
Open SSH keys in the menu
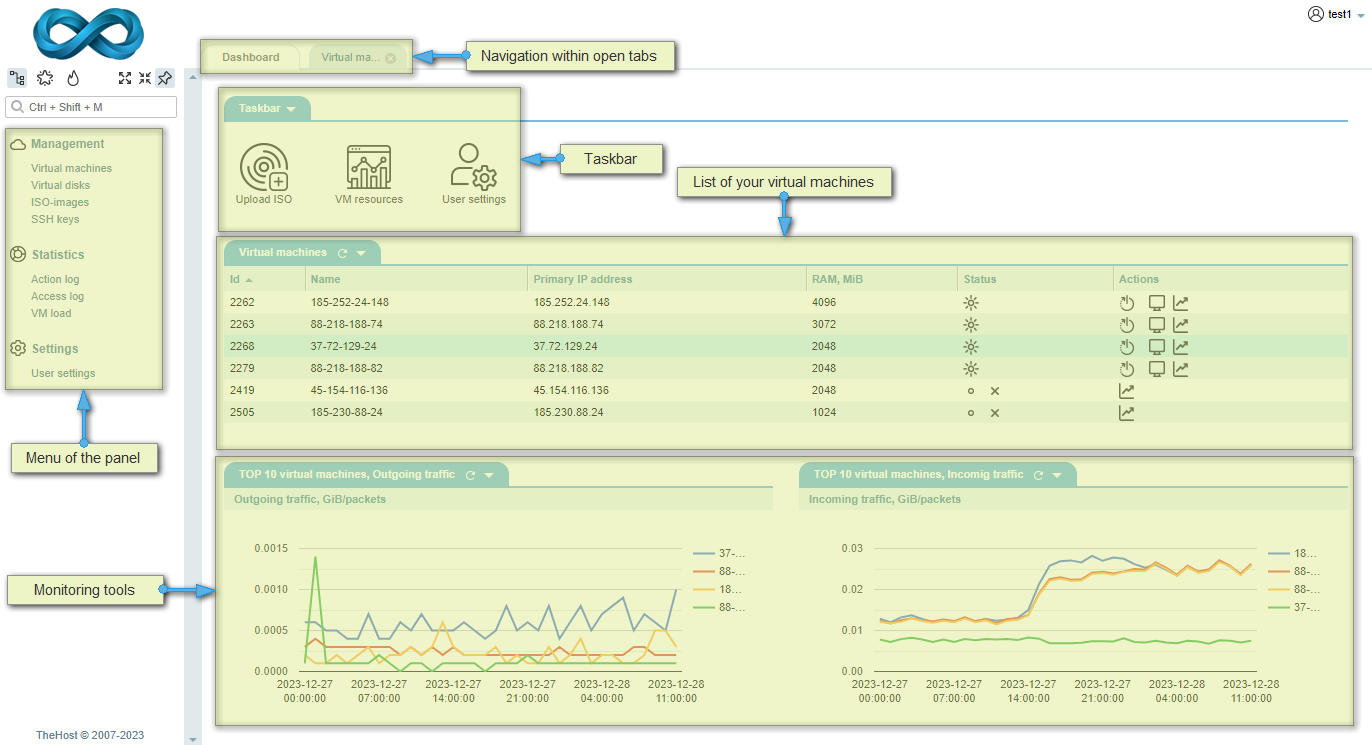[55, 219]
